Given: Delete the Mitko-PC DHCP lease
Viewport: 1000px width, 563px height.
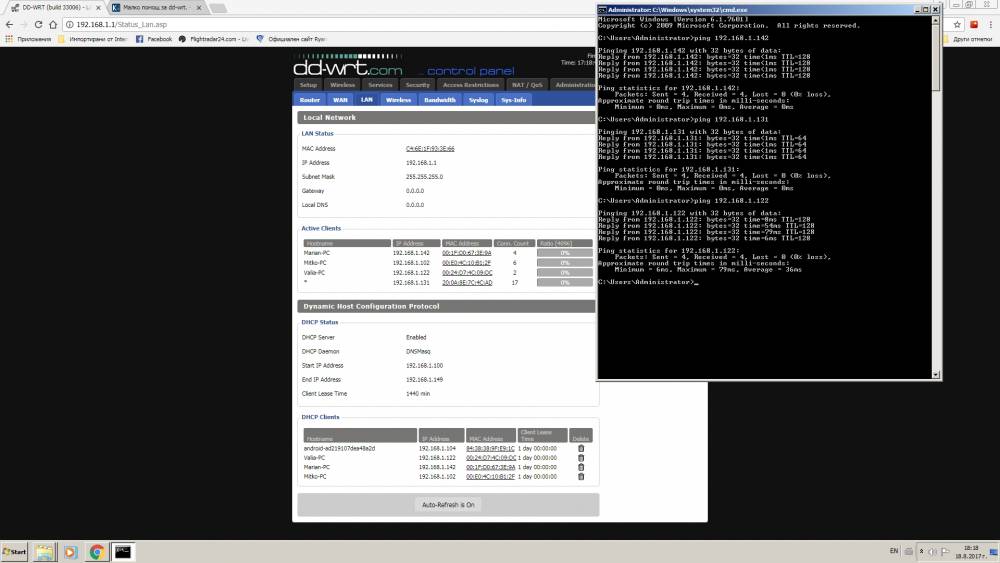Looking at the screenshot, I should [581, 476].
